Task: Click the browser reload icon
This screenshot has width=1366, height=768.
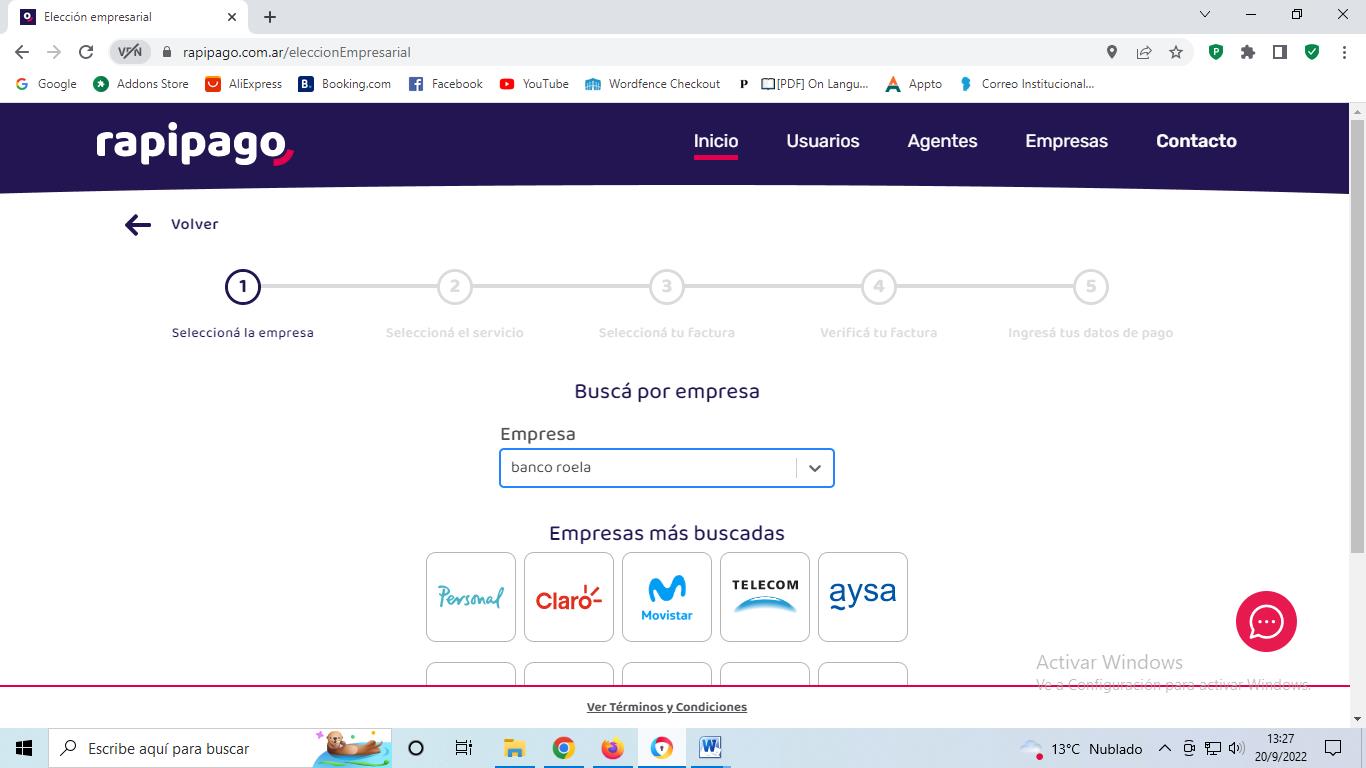Action: click(86, 52)
